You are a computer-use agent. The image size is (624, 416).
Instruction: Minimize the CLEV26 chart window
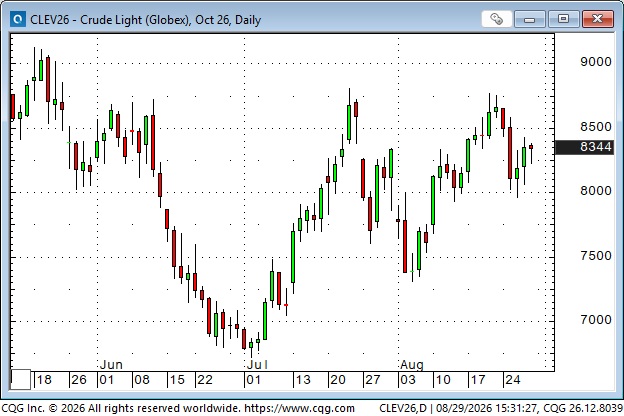click(529, 19)
